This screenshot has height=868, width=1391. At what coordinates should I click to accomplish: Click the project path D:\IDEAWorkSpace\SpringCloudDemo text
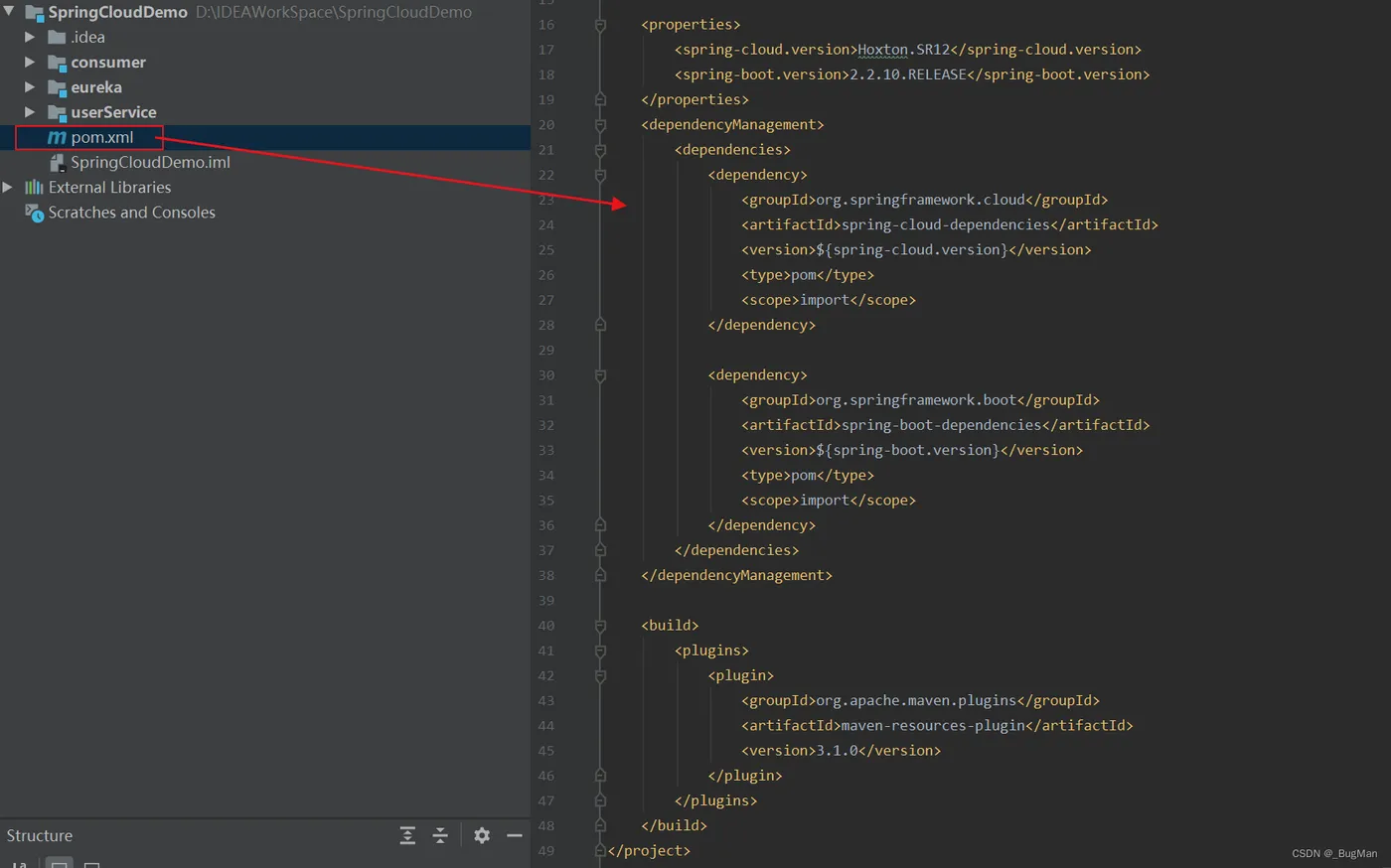(334, 13)
